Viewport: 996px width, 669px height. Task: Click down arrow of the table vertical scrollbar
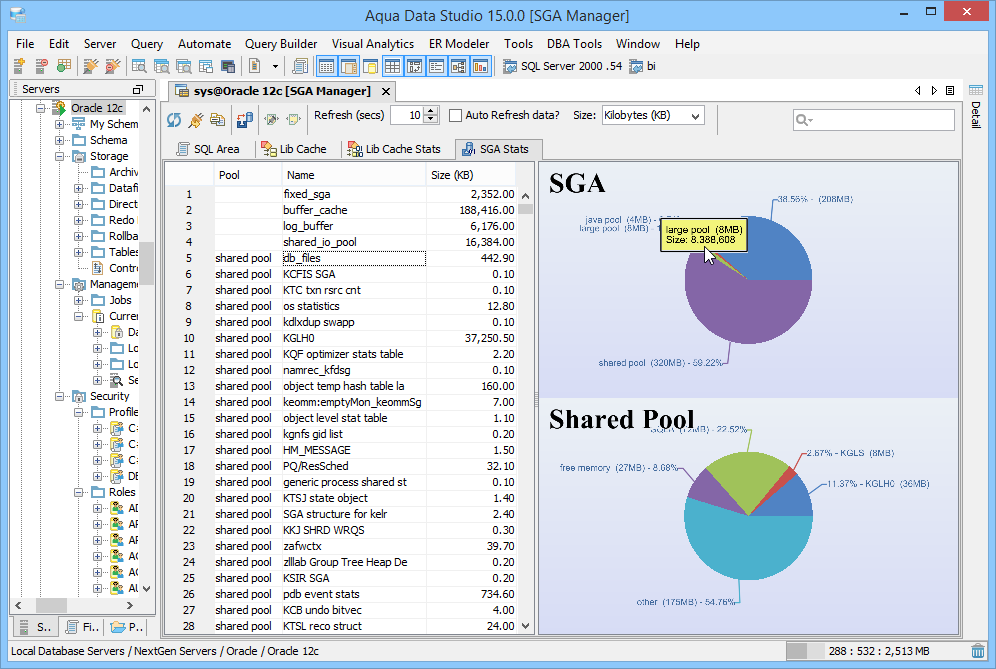(x=525, y=626)
